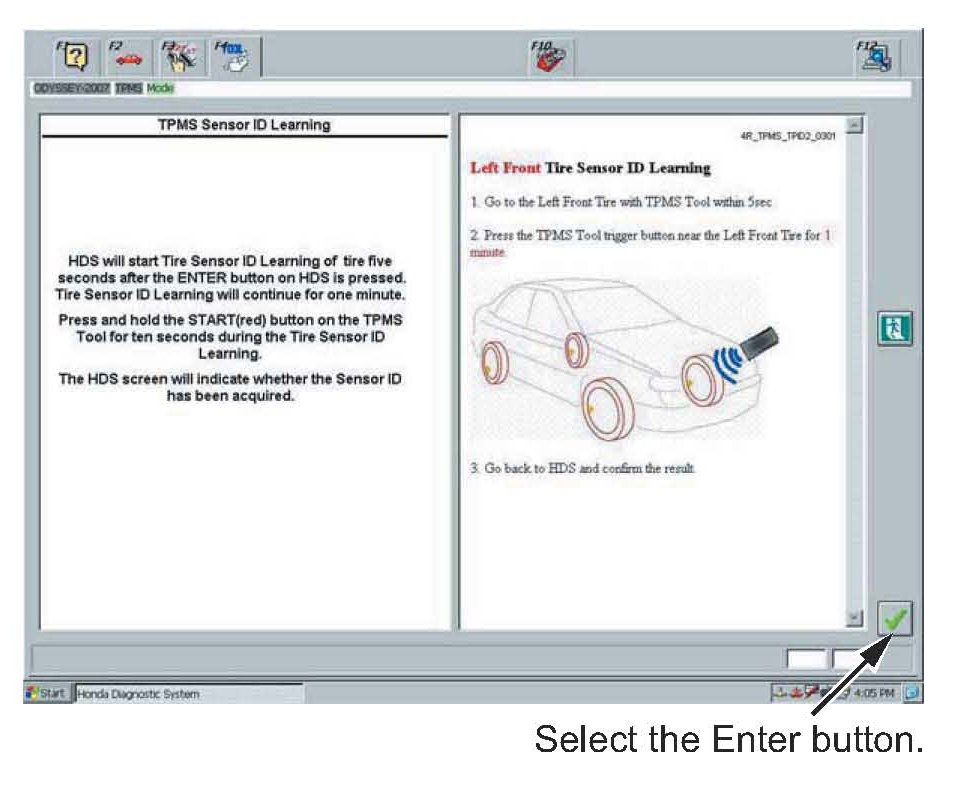Screen dimensions: 973x793
Task: Click the F12 computer icon in toolbar
Action: coord(877,58)
